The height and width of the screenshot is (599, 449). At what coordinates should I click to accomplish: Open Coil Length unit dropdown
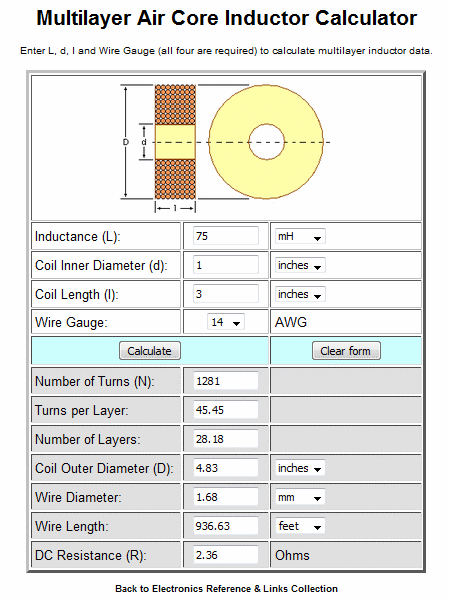pos(300,295)
